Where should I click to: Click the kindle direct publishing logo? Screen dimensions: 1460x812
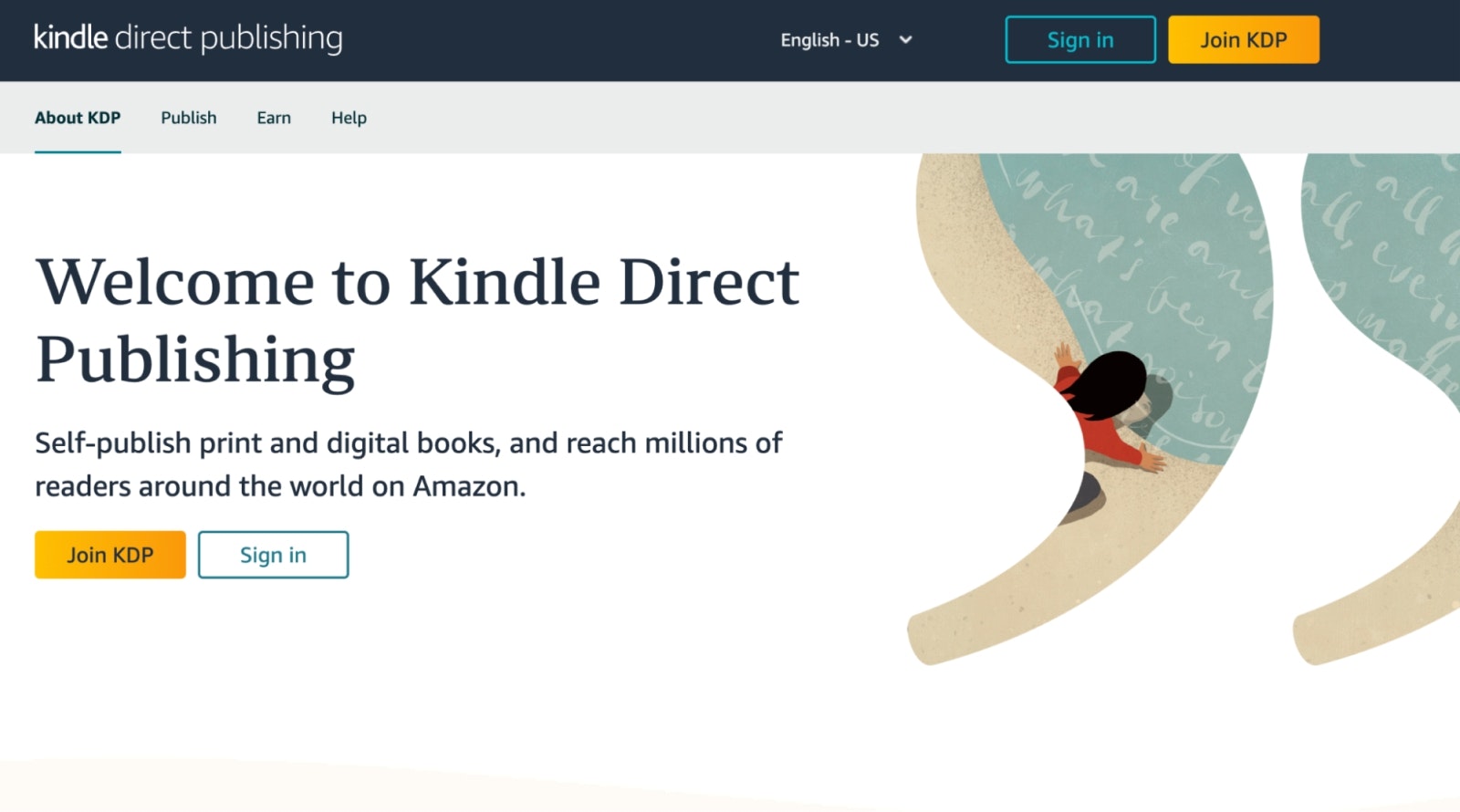(188, 38)
